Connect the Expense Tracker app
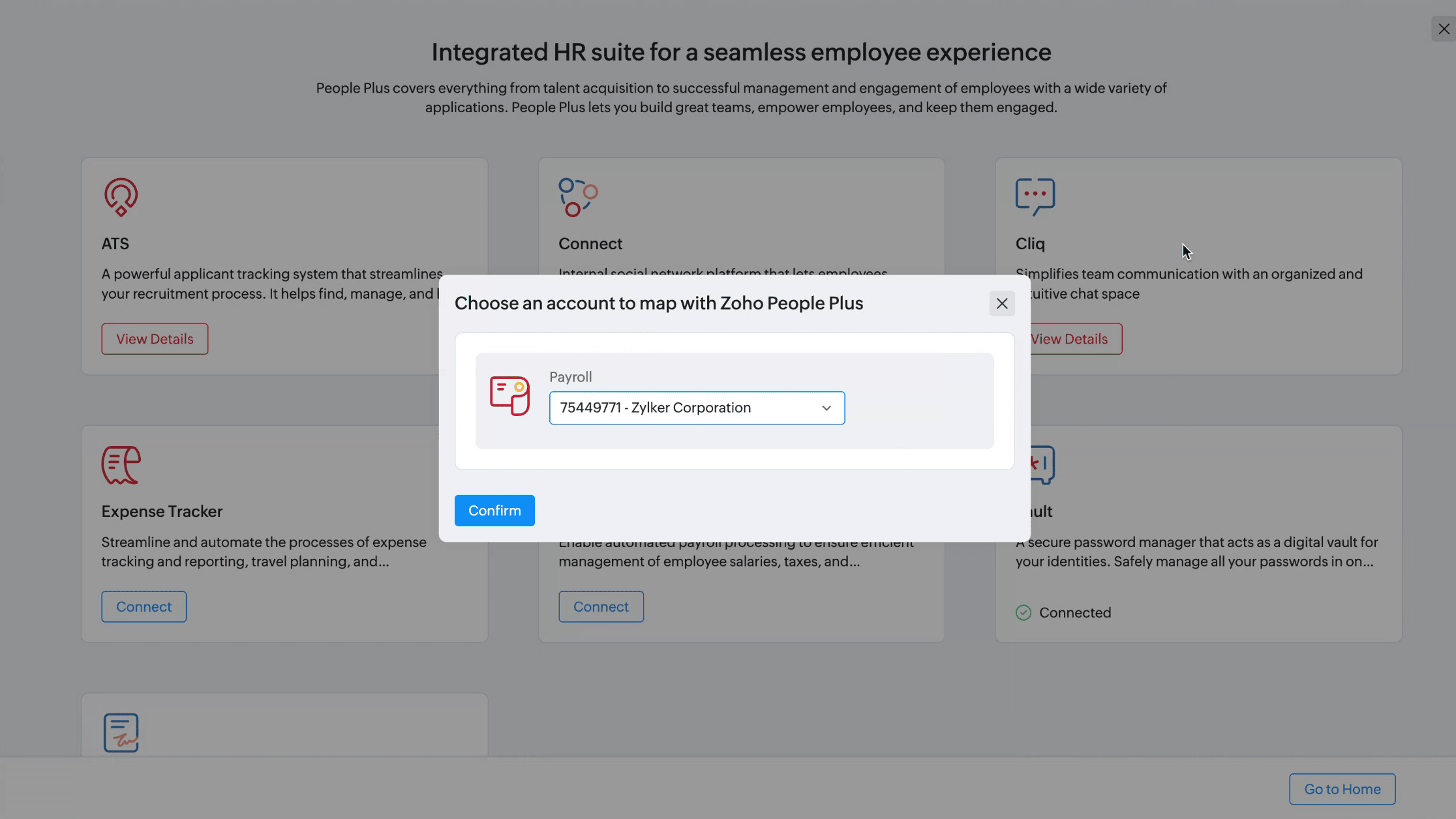The width and height of the screenshot is (1456, 819). (144, 606)
